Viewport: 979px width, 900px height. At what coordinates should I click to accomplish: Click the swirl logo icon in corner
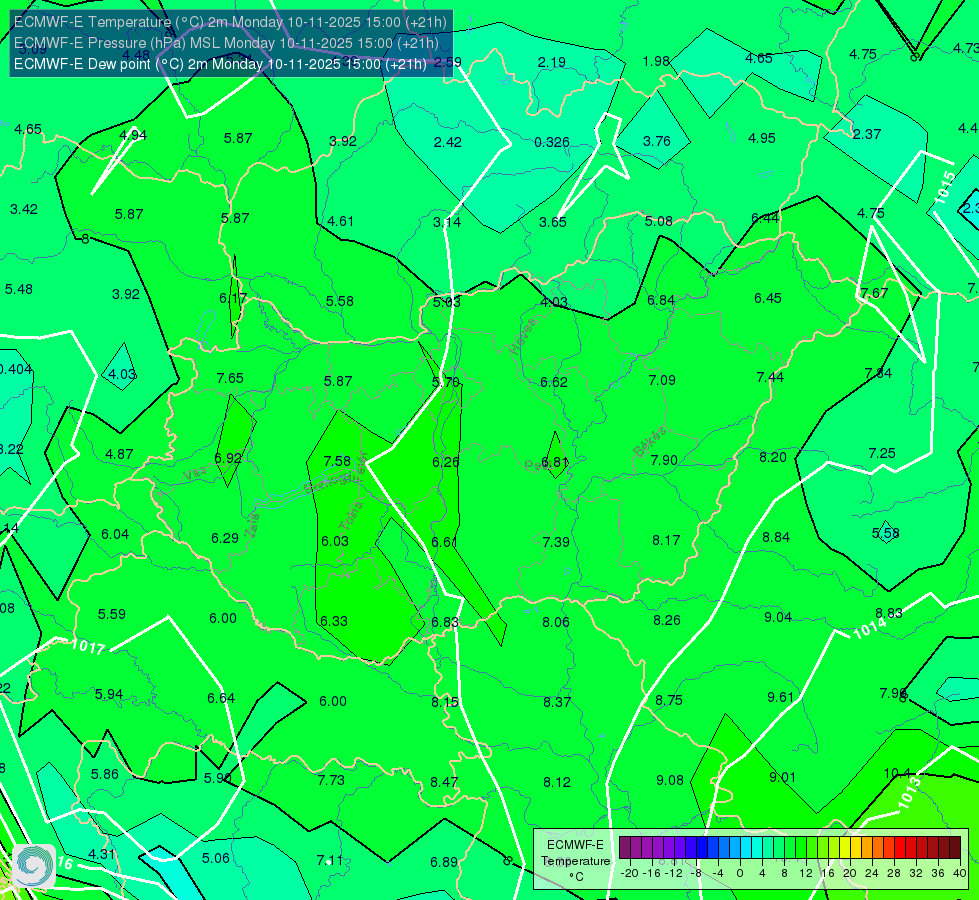tap(34, 865)
